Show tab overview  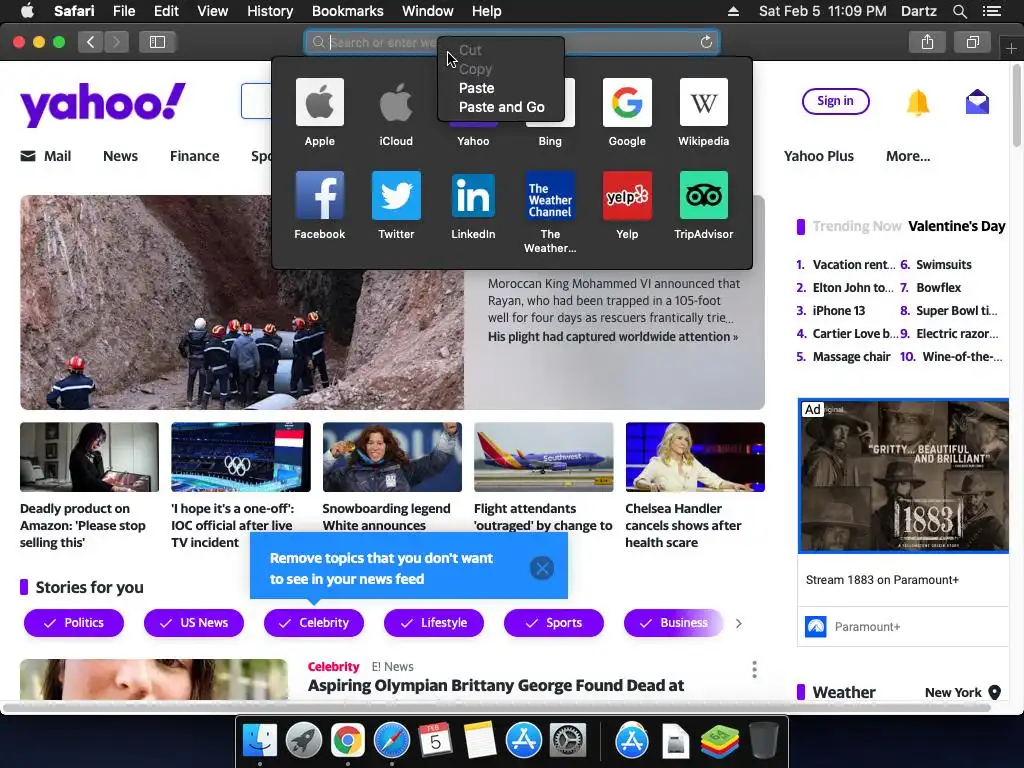pos(972,42)
